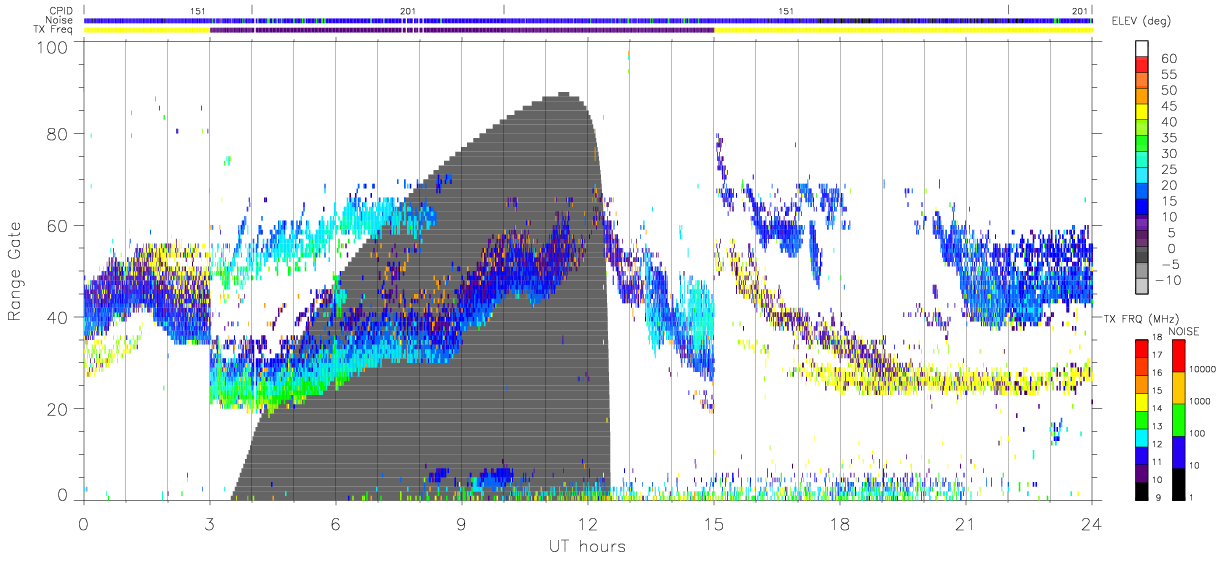Pick the cyan 20-25 swatch on ELEV colorbar

pyautogui.click(x=1142, y=177)
